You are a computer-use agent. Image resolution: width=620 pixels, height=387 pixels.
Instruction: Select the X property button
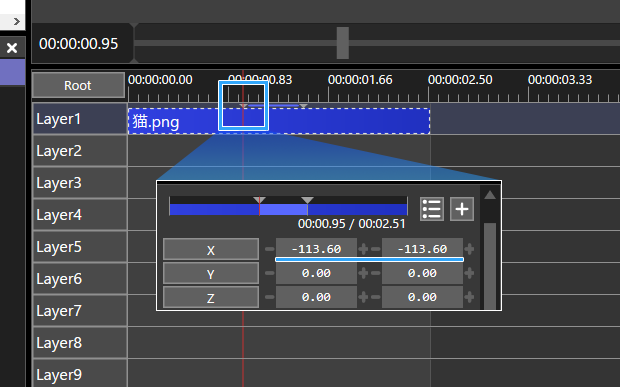pos(211,249)
